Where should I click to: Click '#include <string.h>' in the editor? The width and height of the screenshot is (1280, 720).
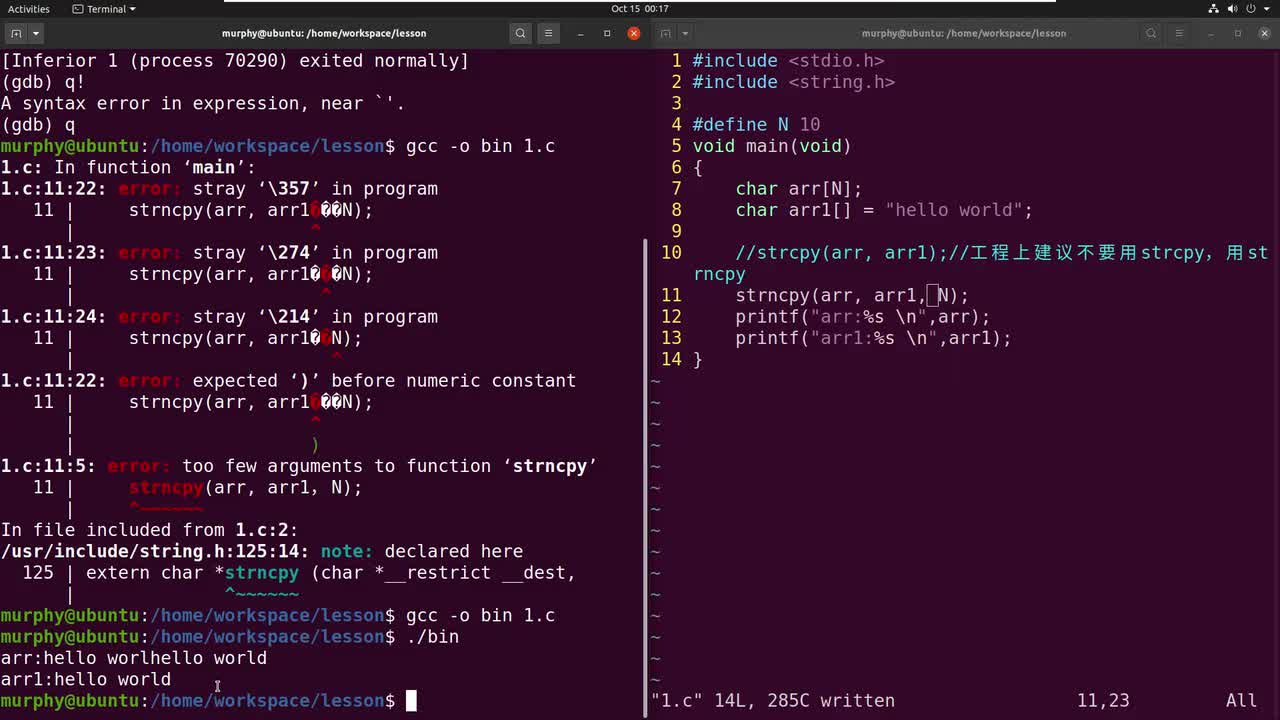tap(794, 82)
